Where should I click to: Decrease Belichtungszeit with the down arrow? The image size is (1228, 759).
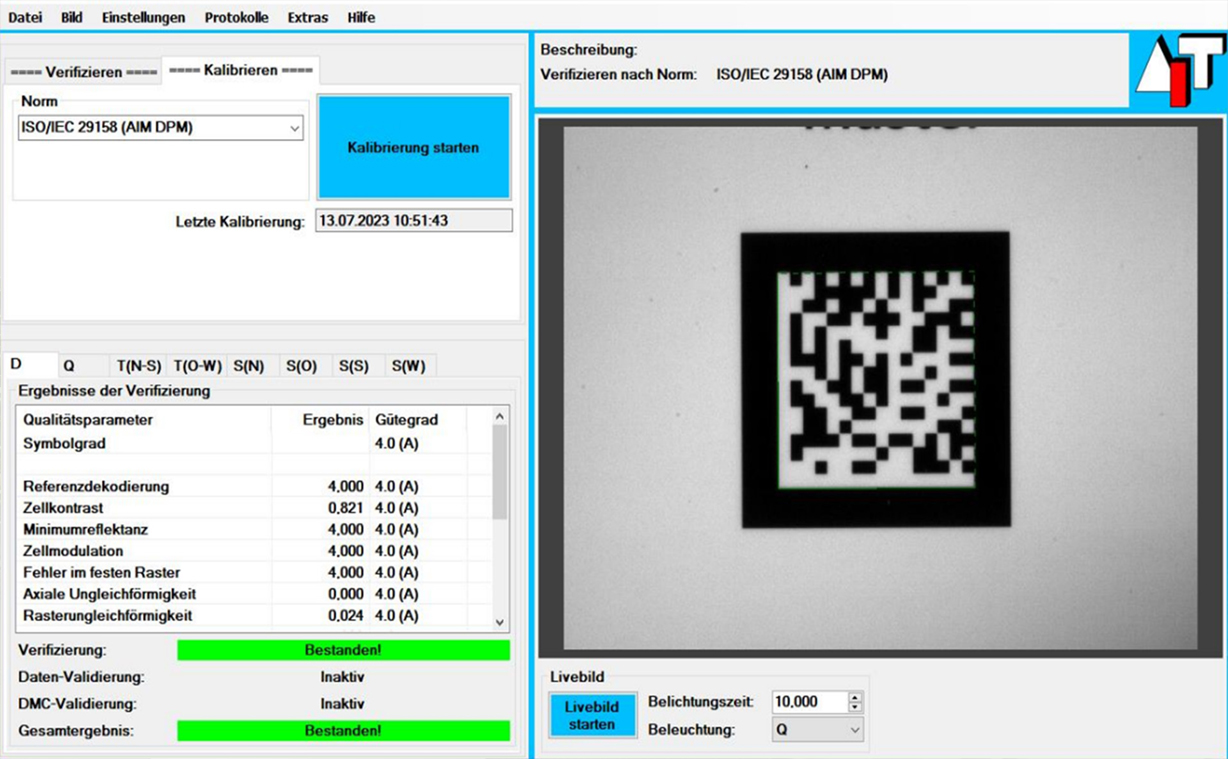click(x=854, y=707)
